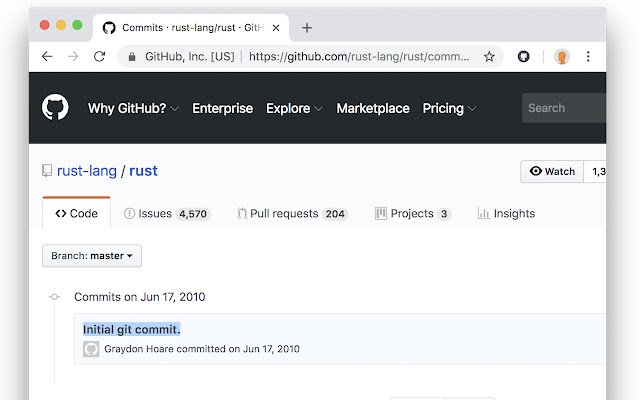Click 'Graydon Hoare' author name
Screen dimensions: 640x400
139,349
